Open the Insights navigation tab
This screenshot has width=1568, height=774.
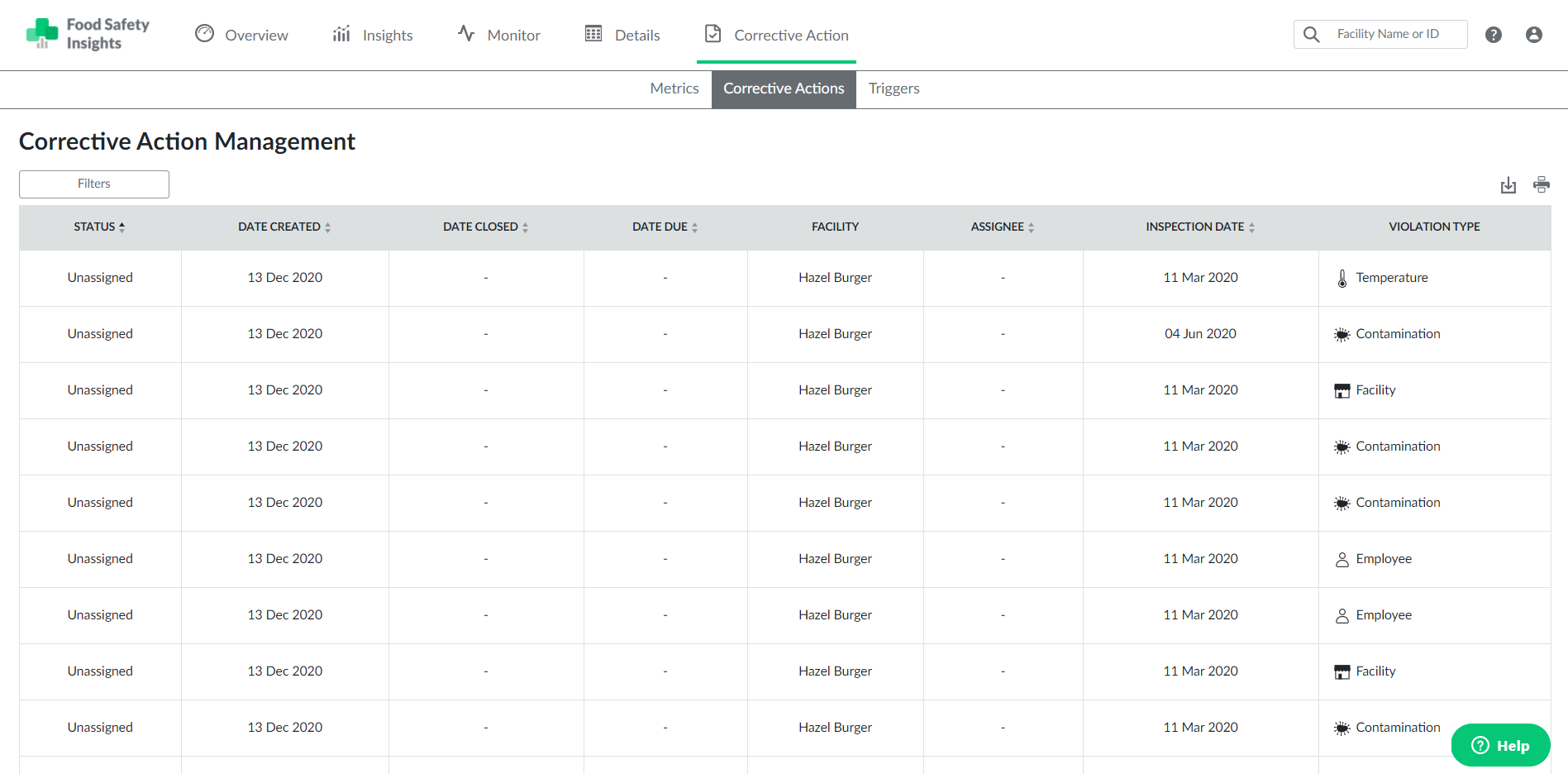click(373, 35)
